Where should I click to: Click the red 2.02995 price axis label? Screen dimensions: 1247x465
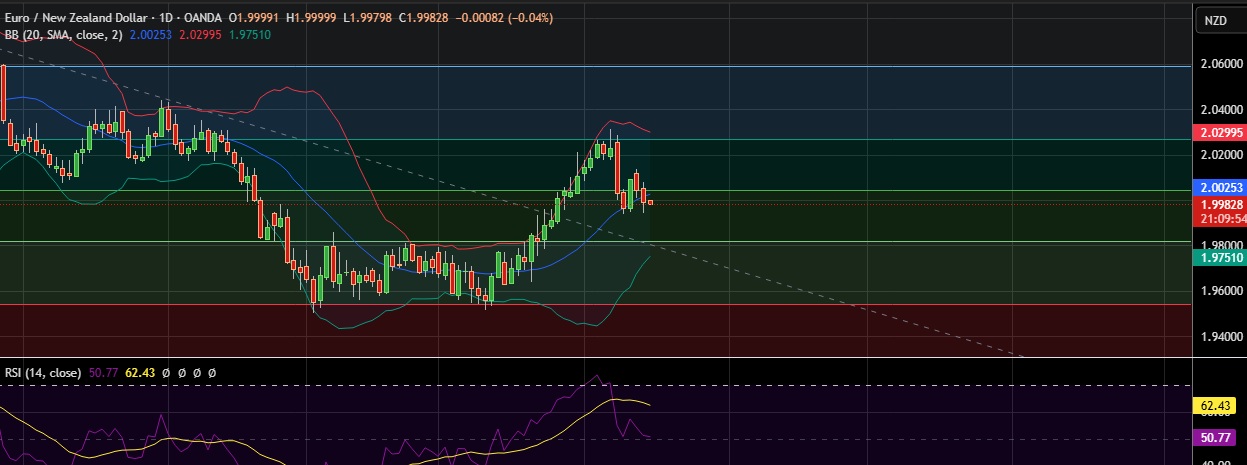[1220, 133]
